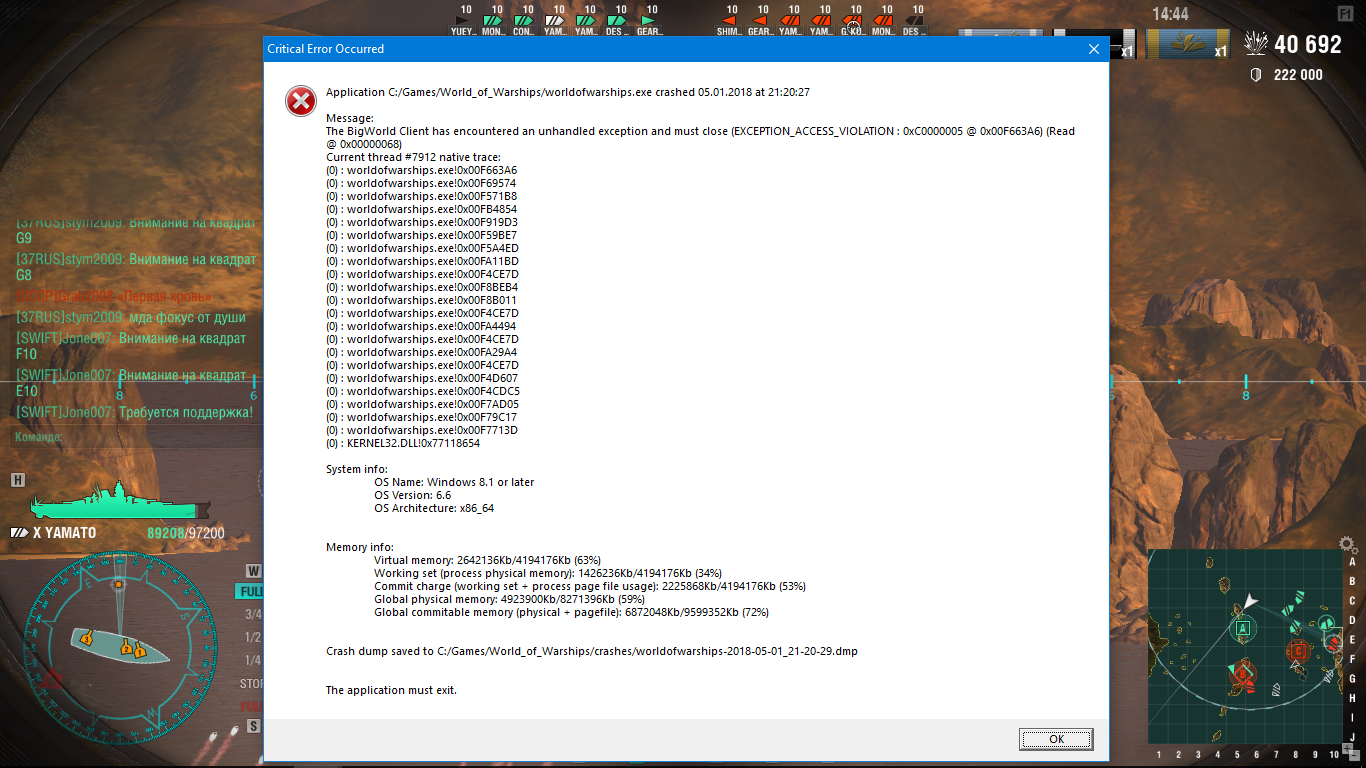Click the 'Virtual memory' info line

coord(487,560)
